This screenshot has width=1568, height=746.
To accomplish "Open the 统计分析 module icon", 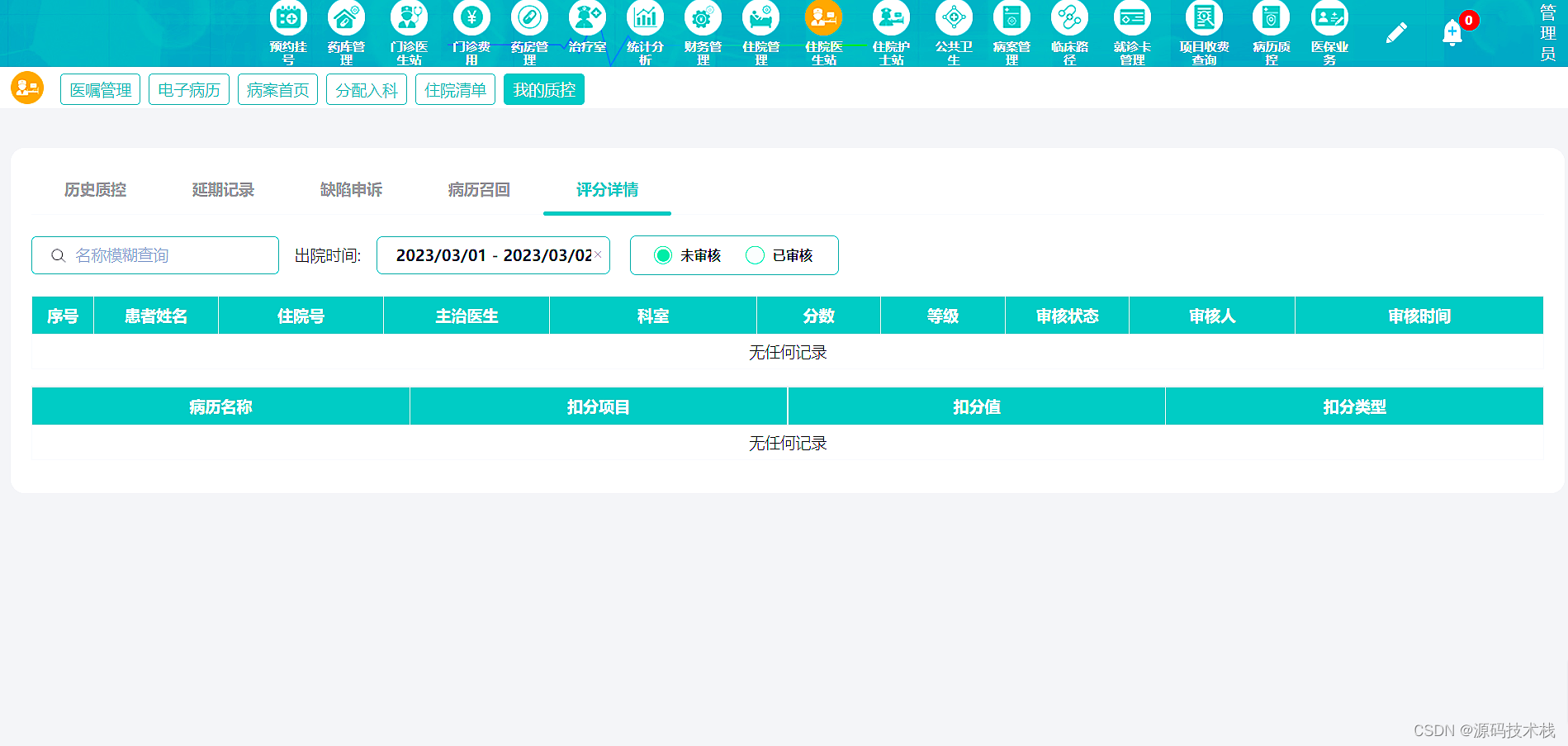I will click(x=645, y=17).
